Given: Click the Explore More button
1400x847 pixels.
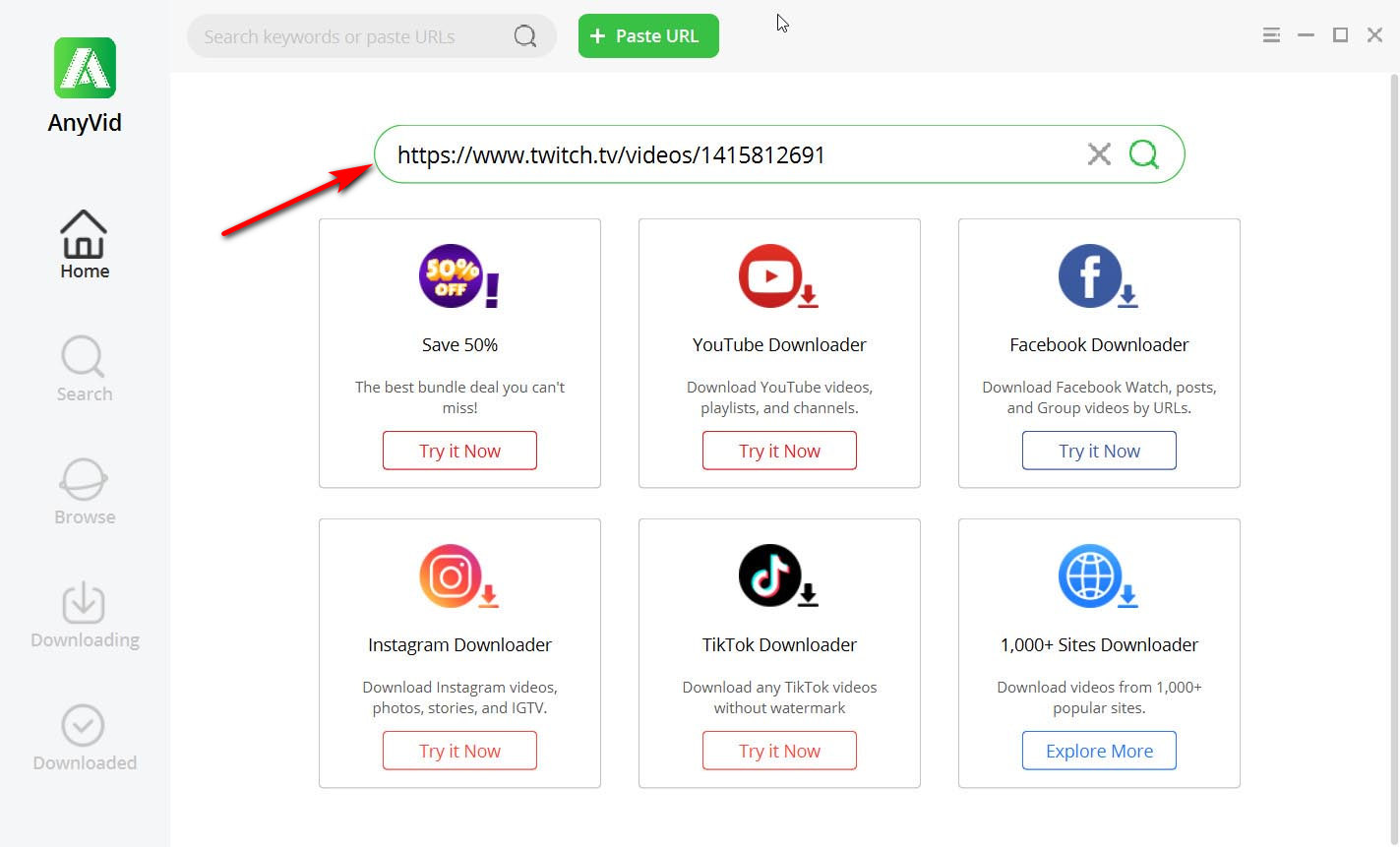Looking at the screenshot, I should point(1099,751).
